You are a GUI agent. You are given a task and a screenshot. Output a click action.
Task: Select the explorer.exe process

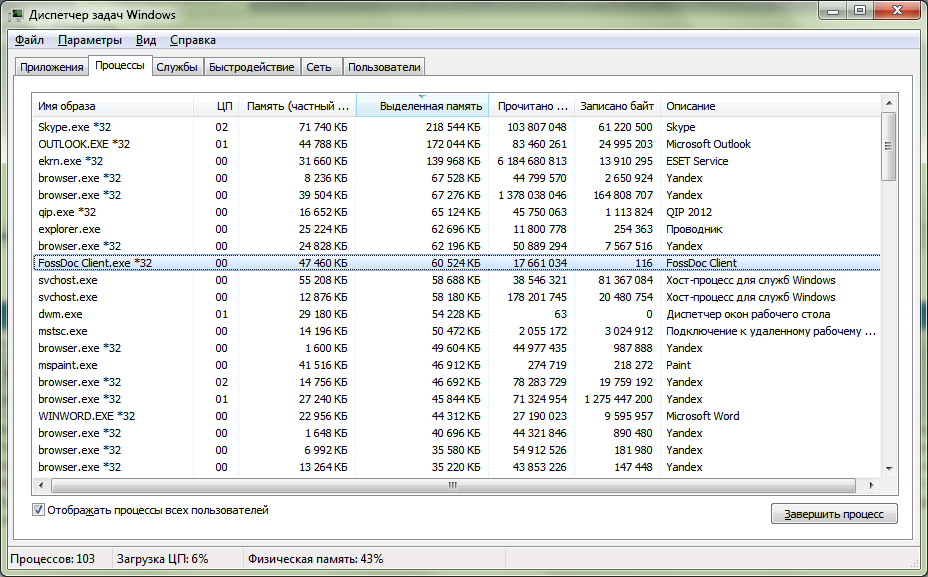pos(456,229)
